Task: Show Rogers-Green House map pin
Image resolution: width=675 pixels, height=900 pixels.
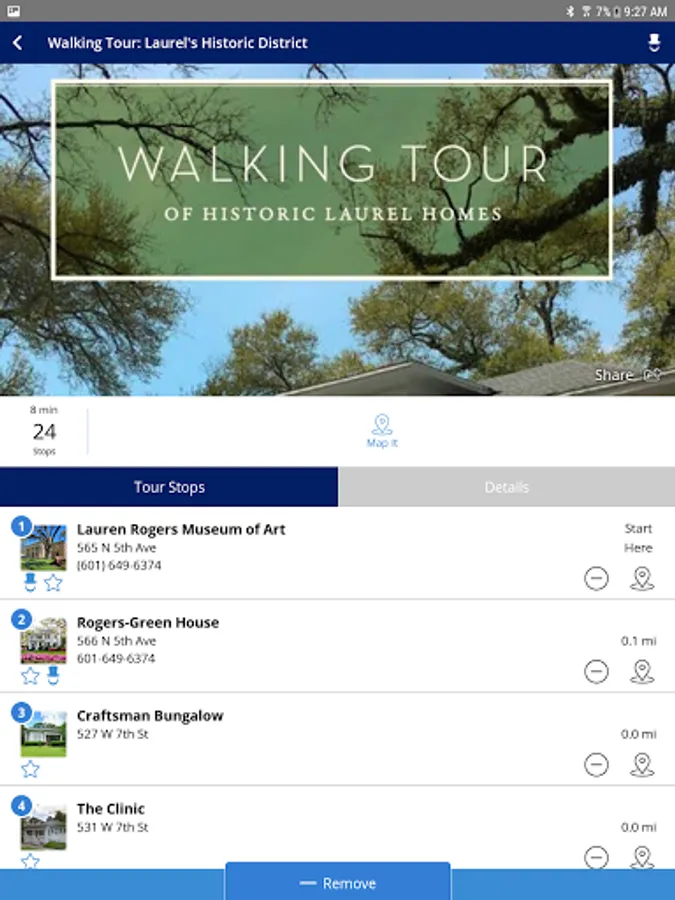Action: pos(642,672)
